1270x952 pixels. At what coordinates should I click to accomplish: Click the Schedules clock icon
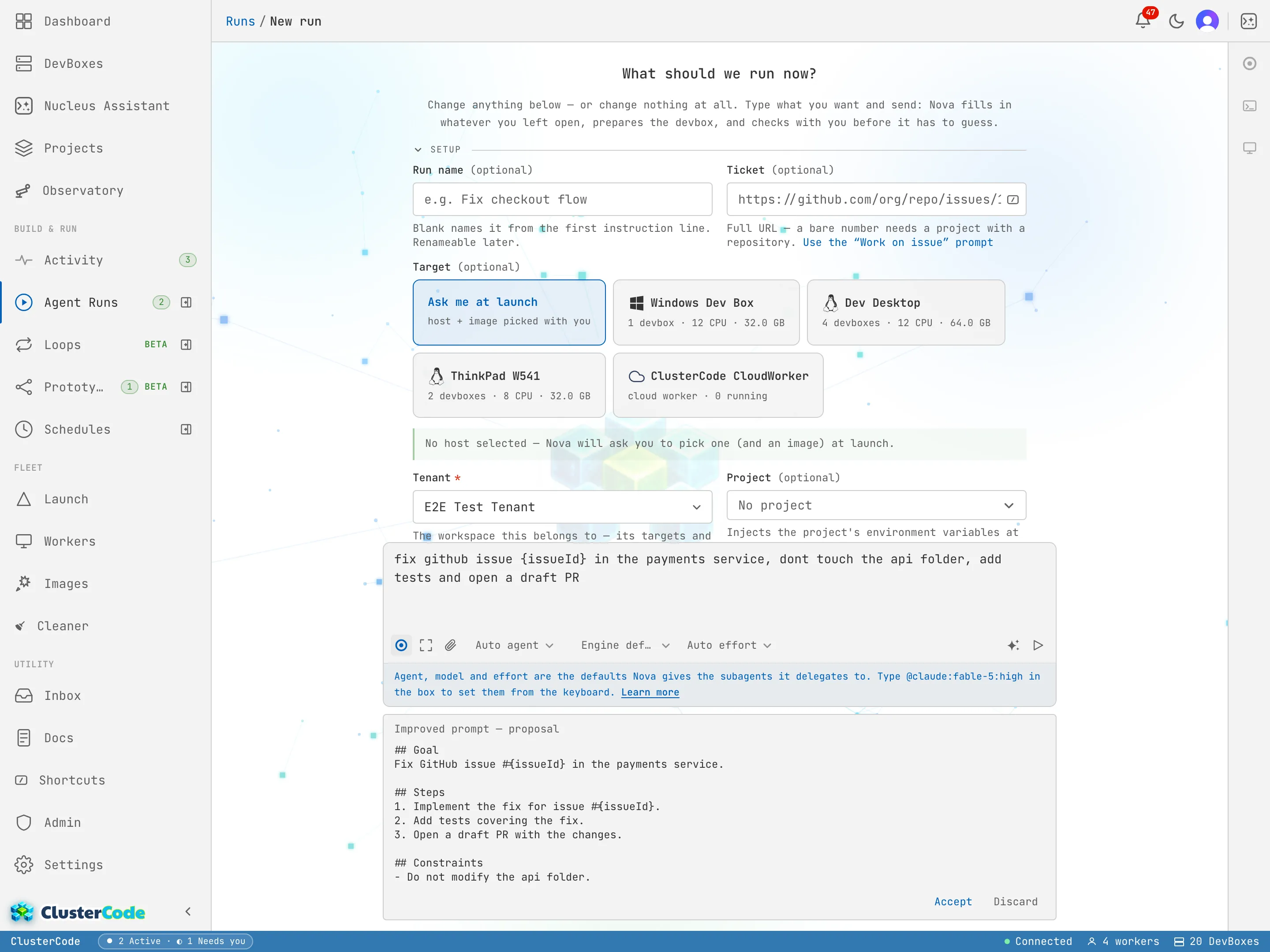[23, 429]
